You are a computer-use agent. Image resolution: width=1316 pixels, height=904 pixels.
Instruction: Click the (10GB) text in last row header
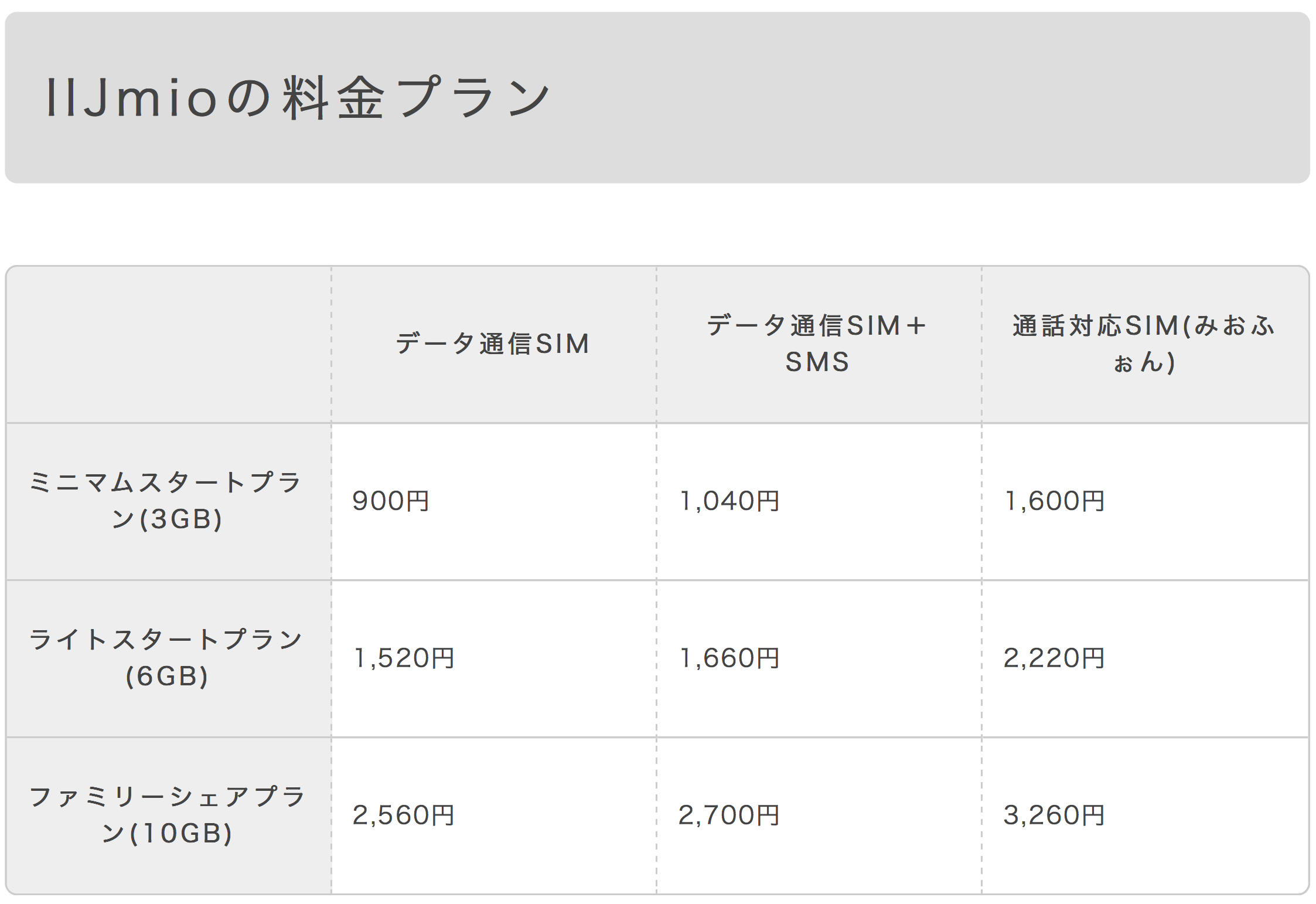click(181, 834)
